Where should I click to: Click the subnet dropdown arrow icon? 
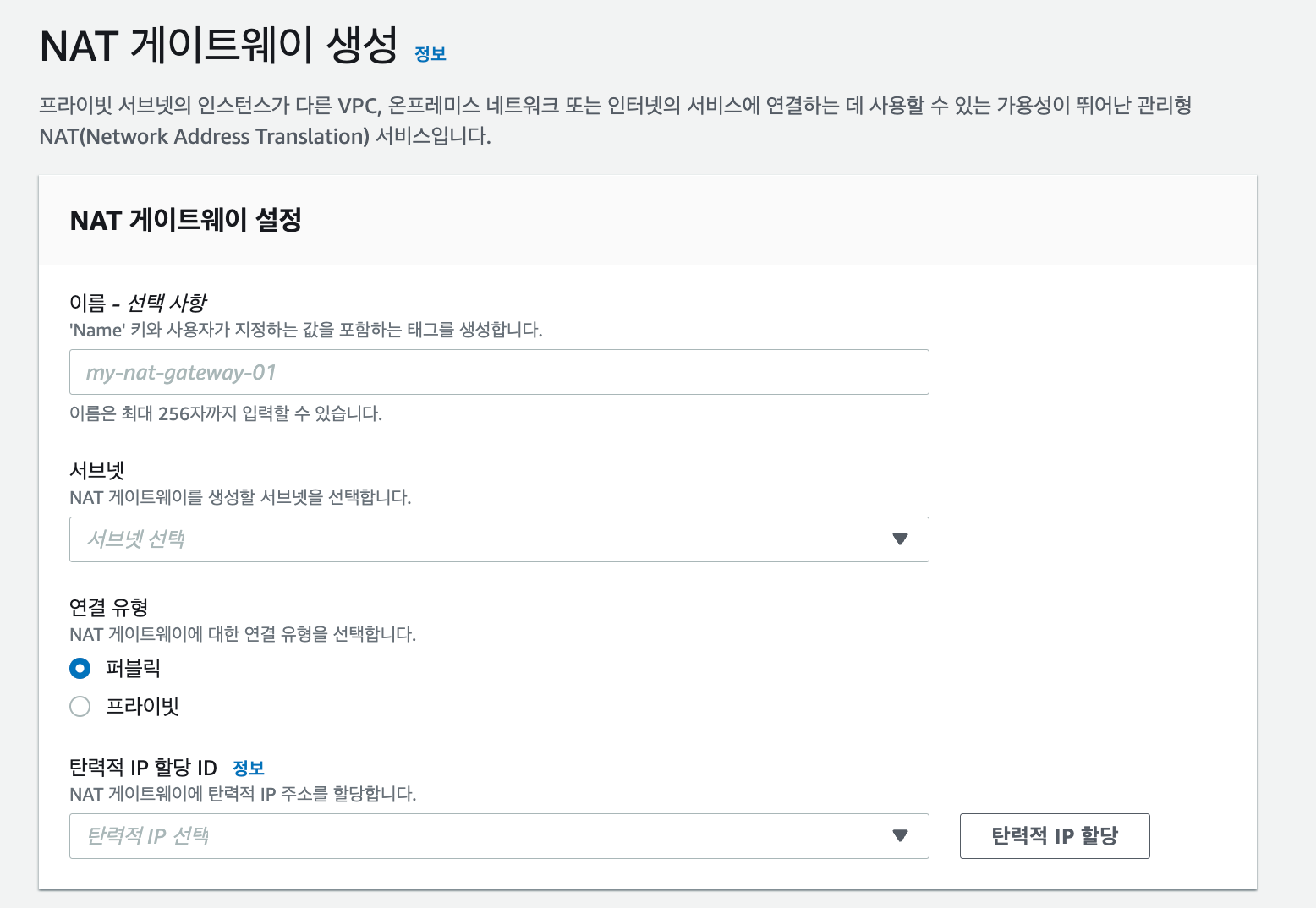click(900, 539)
